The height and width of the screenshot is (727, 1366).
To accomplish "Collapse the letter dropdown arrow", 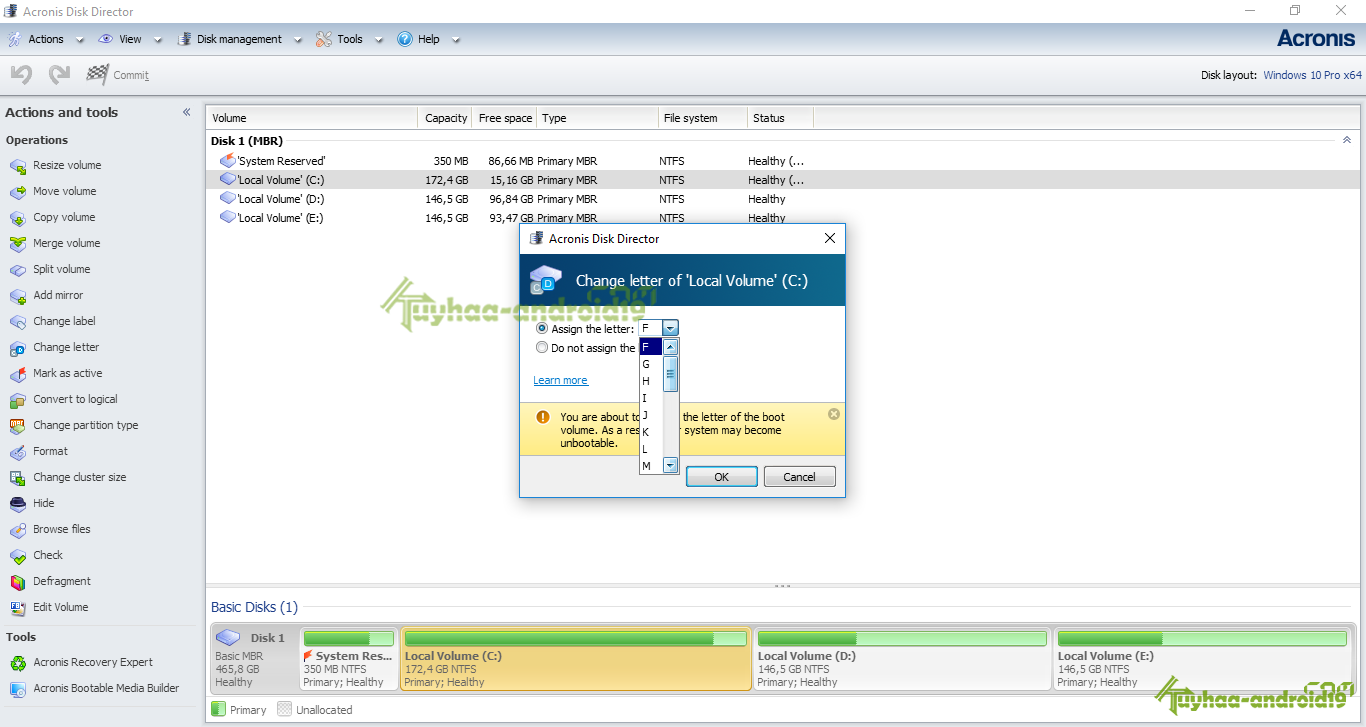I will [x=670, y=328].
